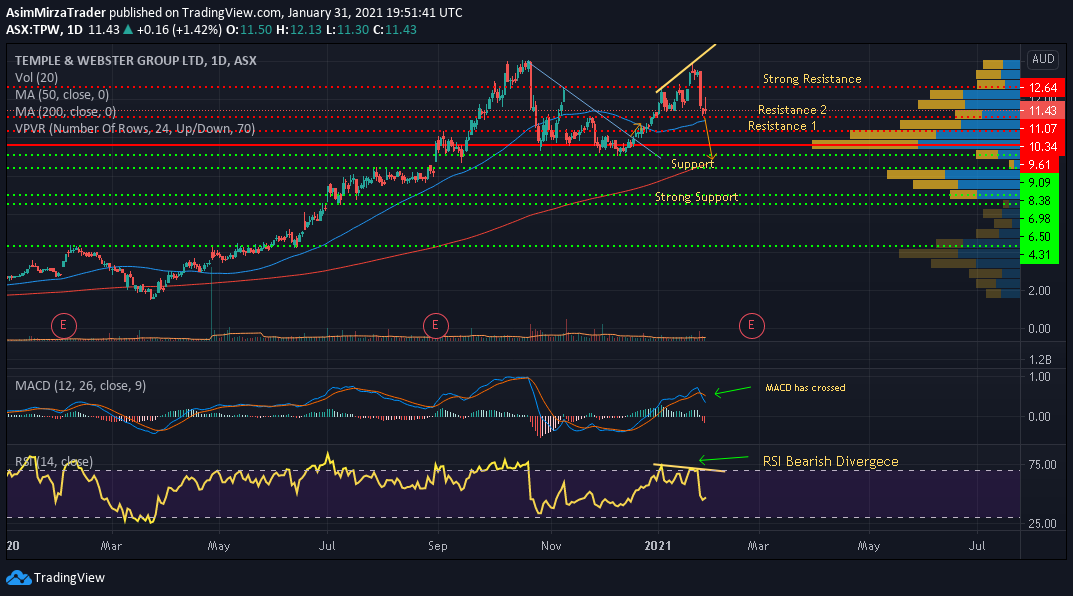
Task: Click the earnings E marker near September
Action: coord(435,326)
